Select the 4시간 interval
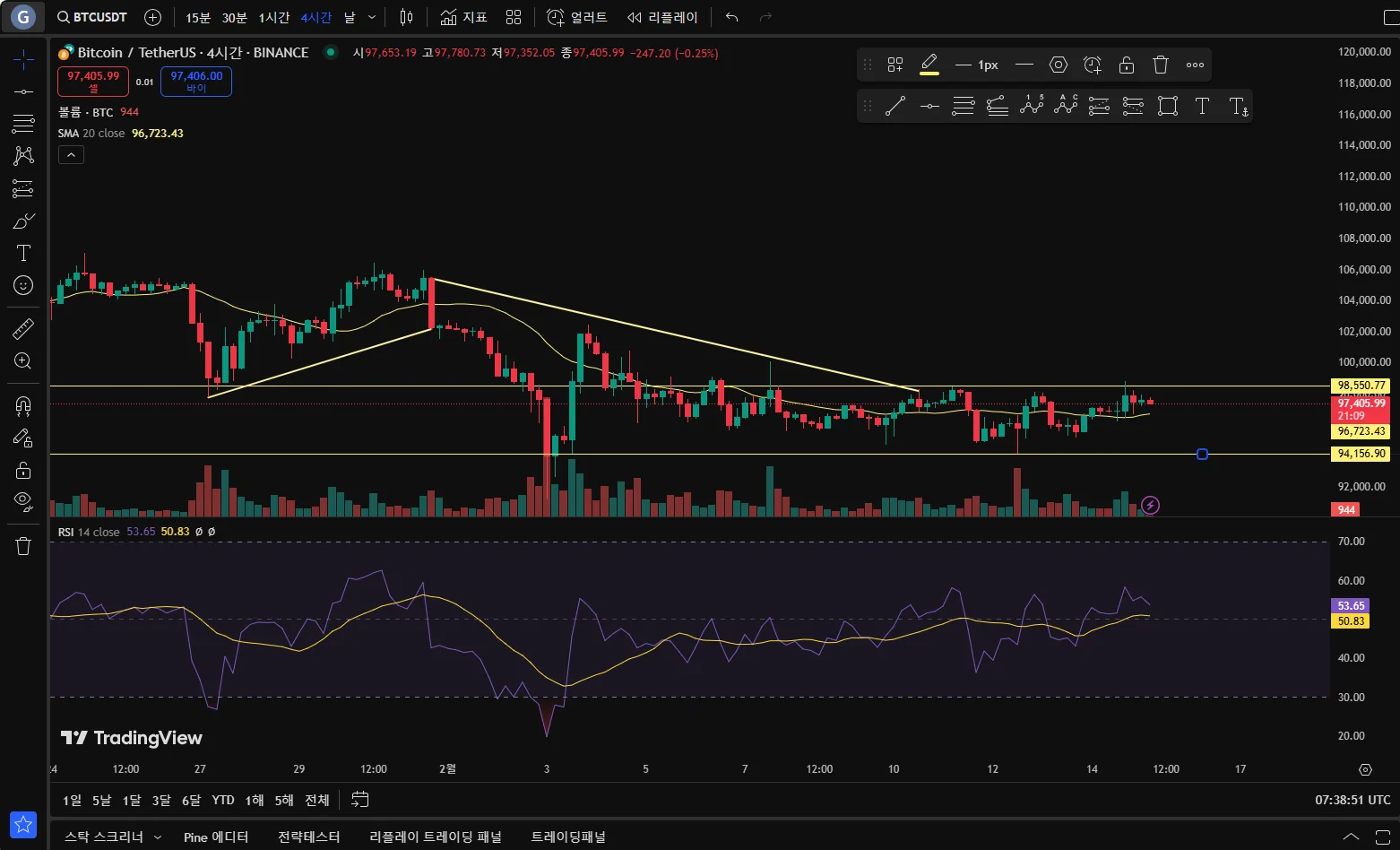 point(316,17)
